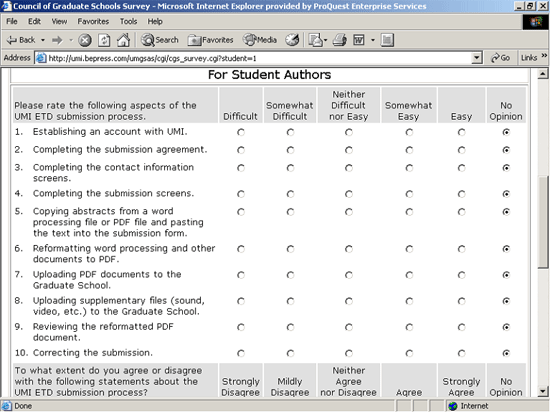
Task: Click the Windows logo throbber
Action: coord(536,22)
